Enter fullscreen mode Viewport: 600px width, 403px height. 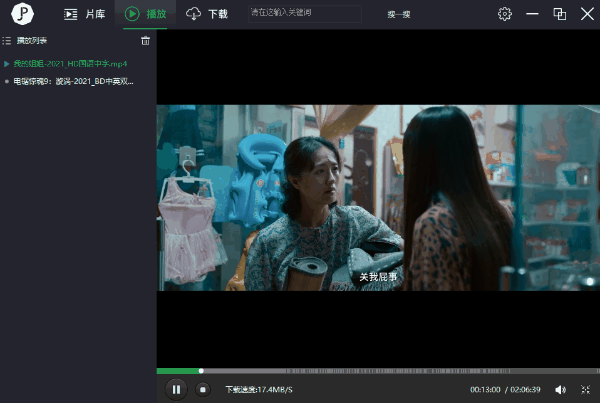point(585,390)
